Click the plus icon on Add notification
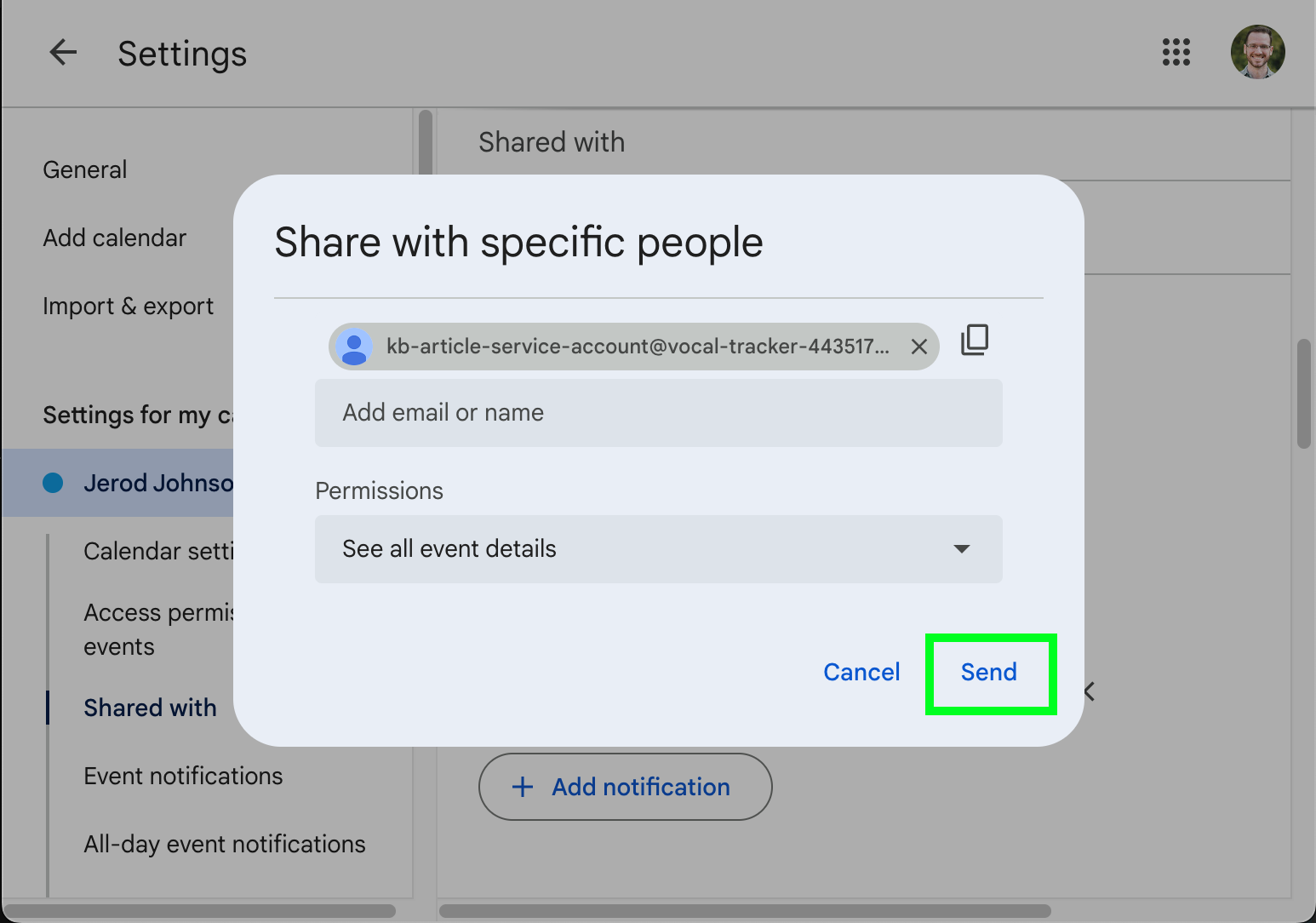Viewport: 1316px width, 923px height. 522,787
